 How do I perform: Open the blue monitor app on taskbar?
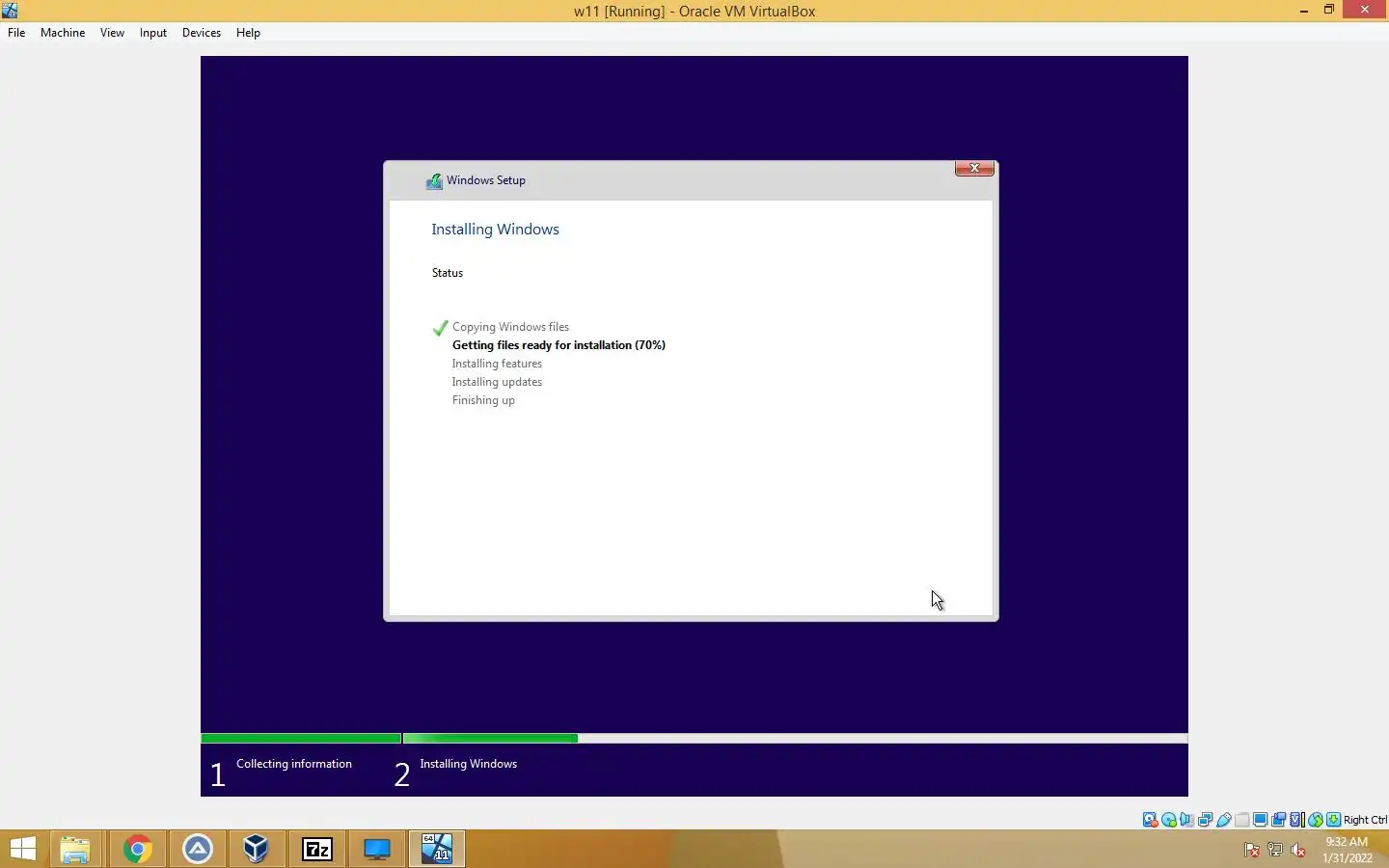pos(377,850)
